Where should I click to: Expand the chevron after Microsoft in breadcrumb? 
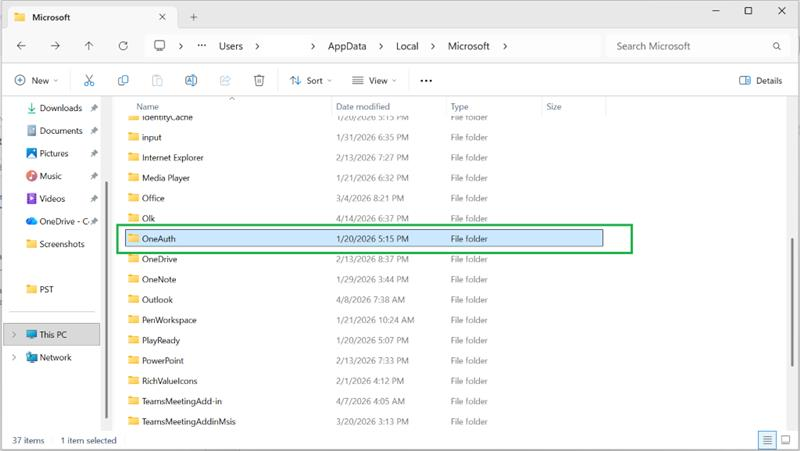pyautogui.click(x=505, y=46)
